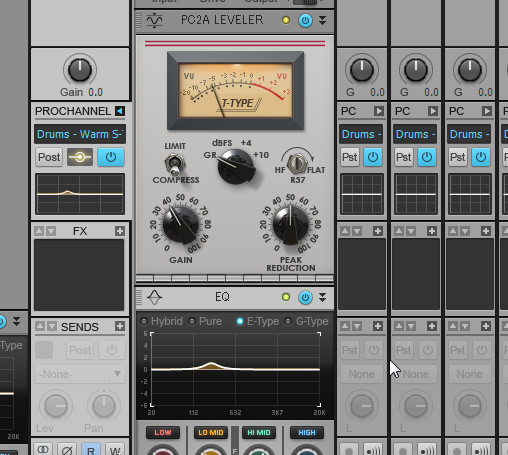Image resolution: width=508 pixels, height=455 pixels.
Task: Click FX up arrow on second narrow PC strip
Action: point(399,231)
